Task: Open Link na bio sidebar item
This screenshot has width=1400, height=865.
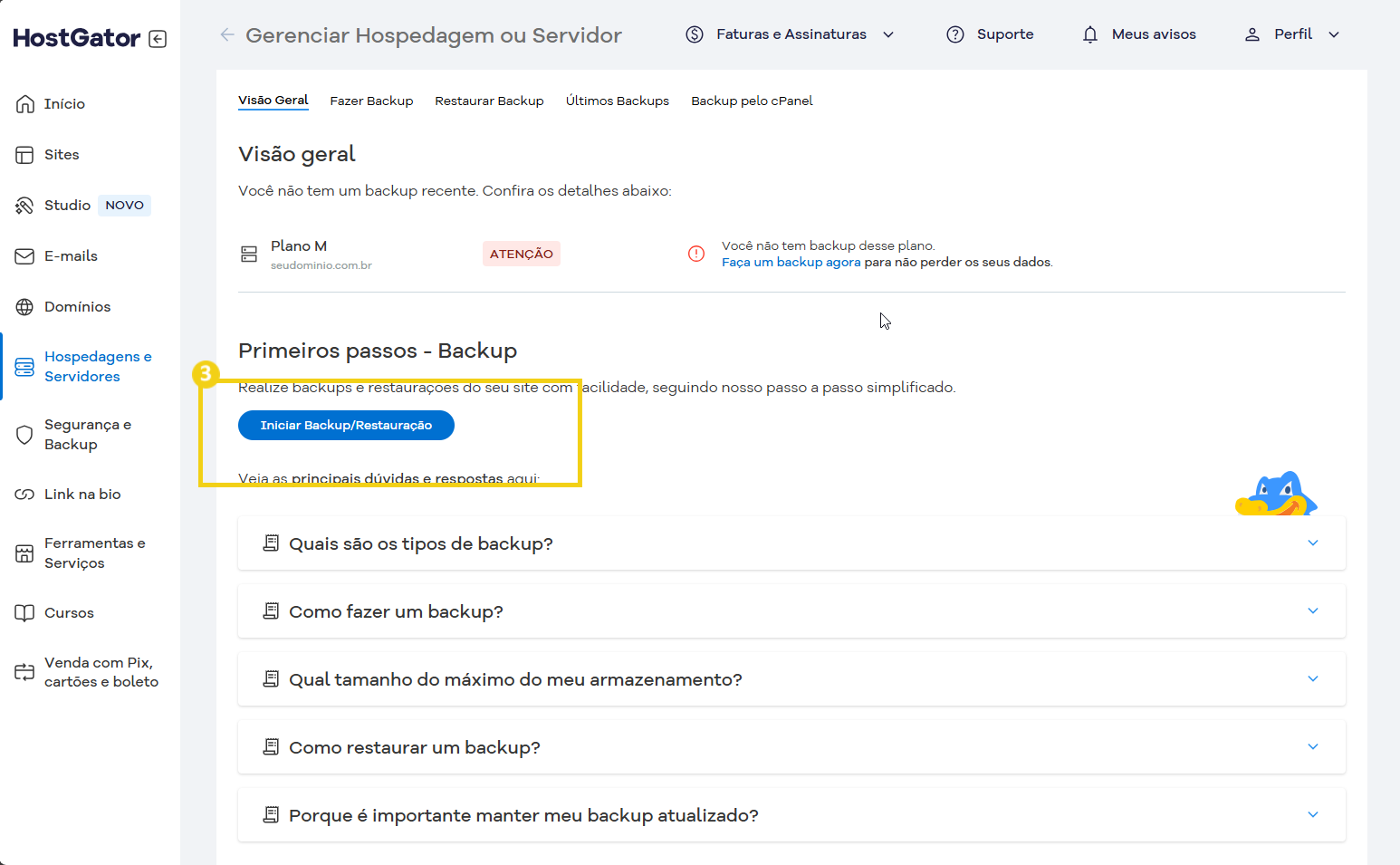Action: click(x=82, y=495)
